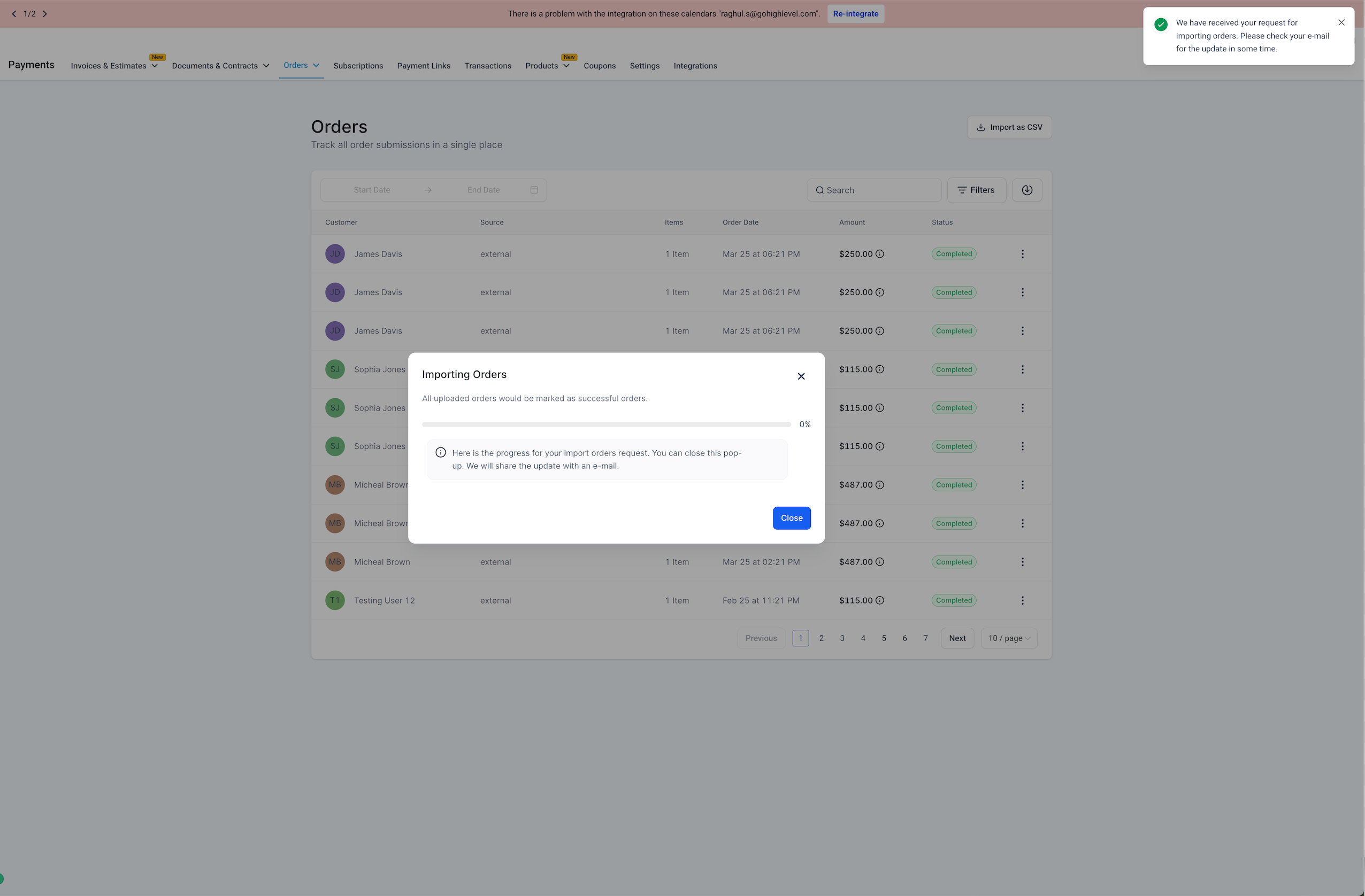1365x896 pixels.
Task: Go to next banner with right arrow
Action: click(45, 14)
